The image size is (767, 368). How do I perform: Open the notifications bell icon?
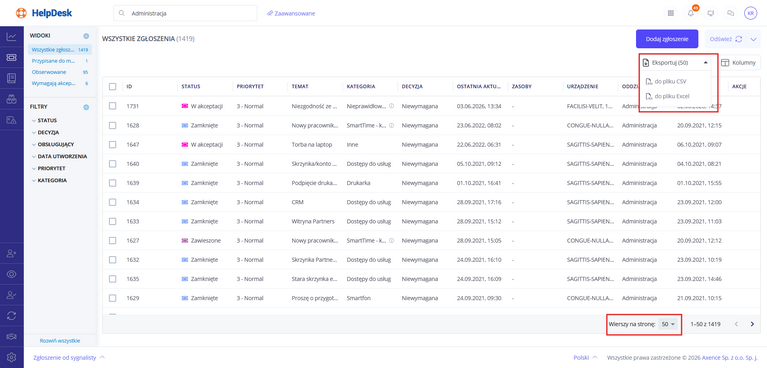(x=691, y=13)
